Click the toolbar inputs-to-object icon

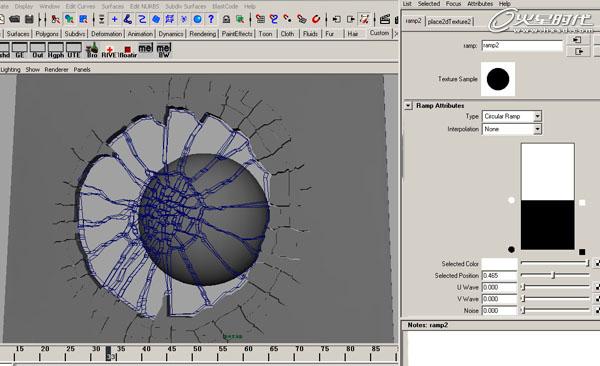336,19
